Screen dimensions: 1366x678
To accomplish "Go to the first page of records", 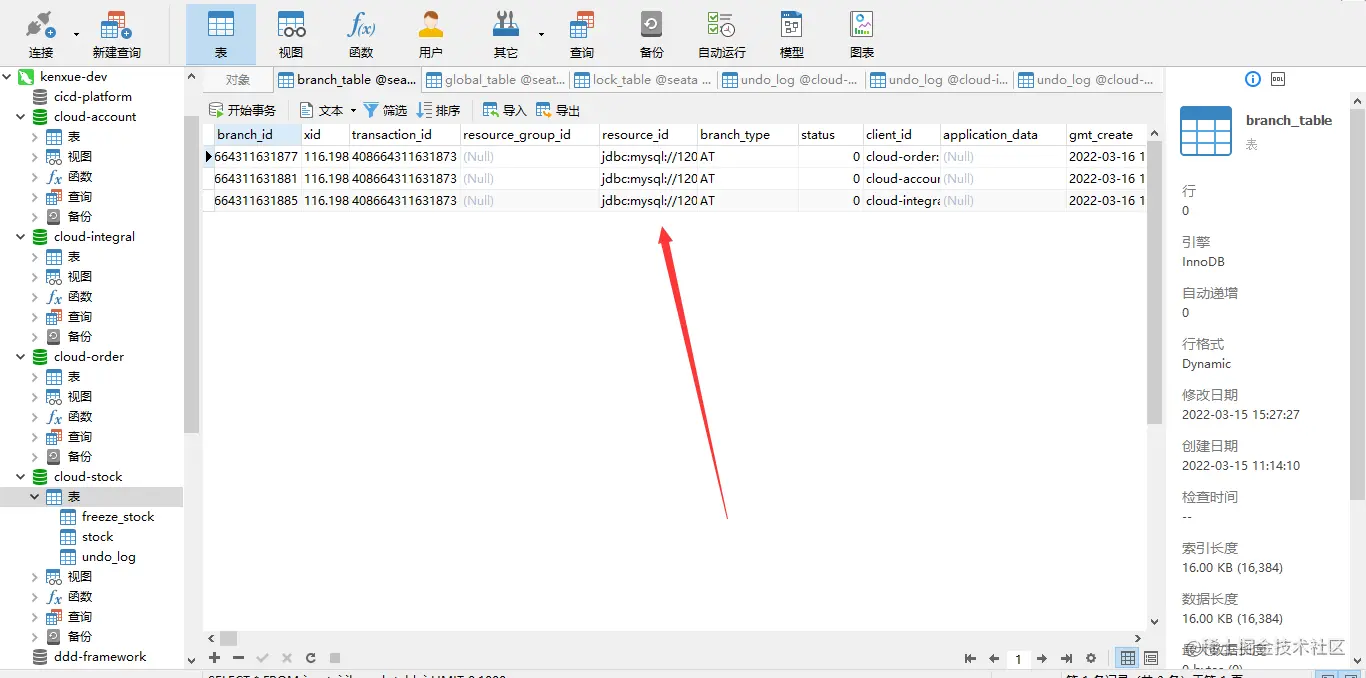I will click(970, 658).
